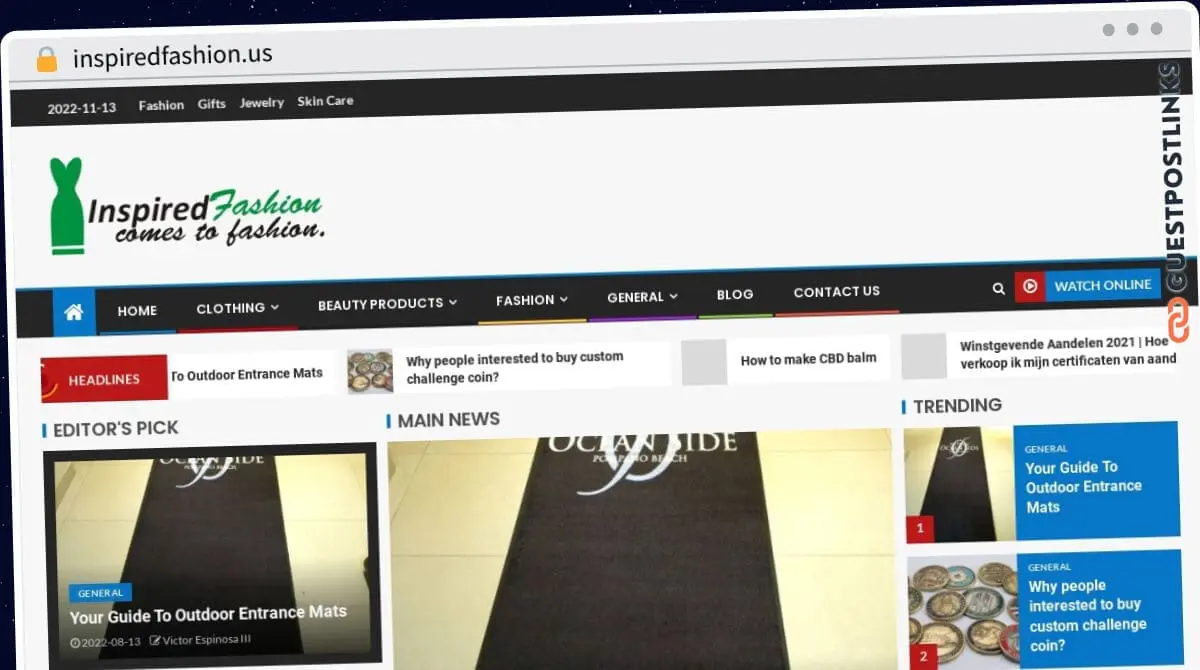Open the Skin Care top link

tap(325, 101)
